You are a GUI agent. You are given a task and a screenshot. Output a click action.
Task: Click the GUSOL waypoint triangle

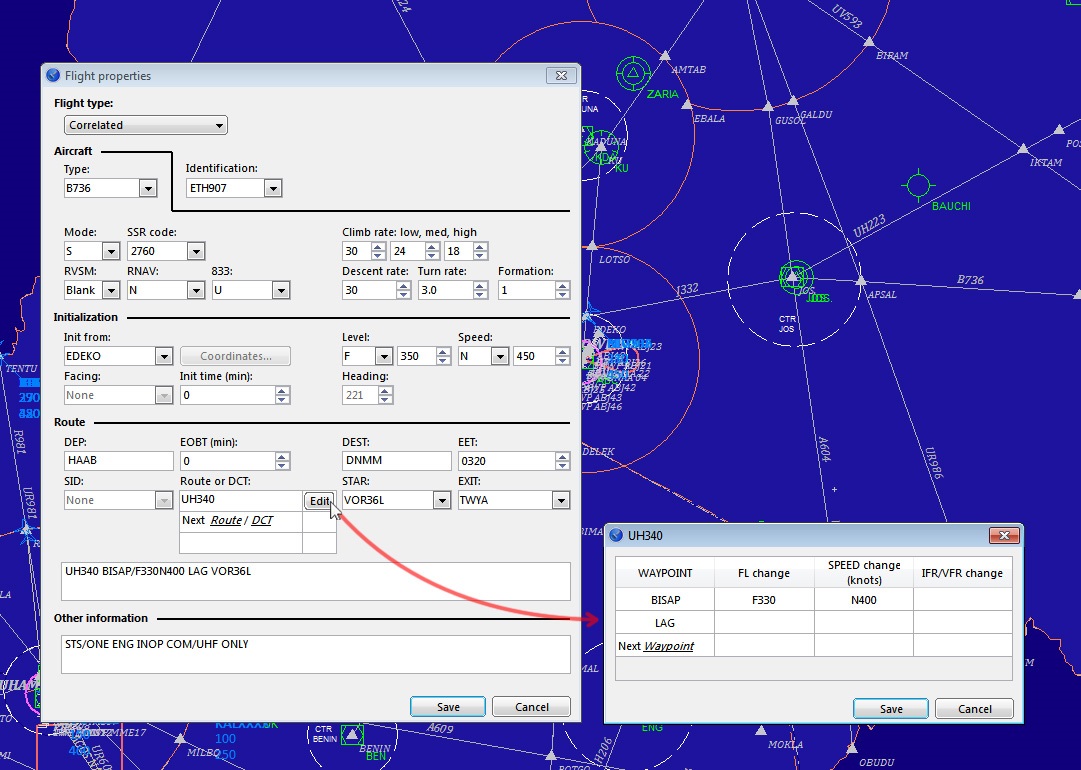(767, 106)
